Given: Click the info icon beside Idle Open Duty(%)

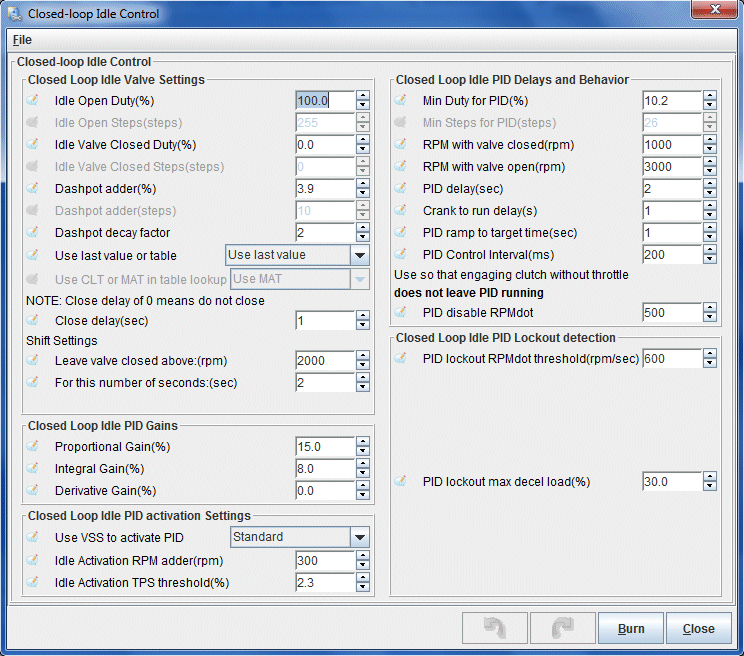Looking at the screenshot, I should [x=32, y=100].
